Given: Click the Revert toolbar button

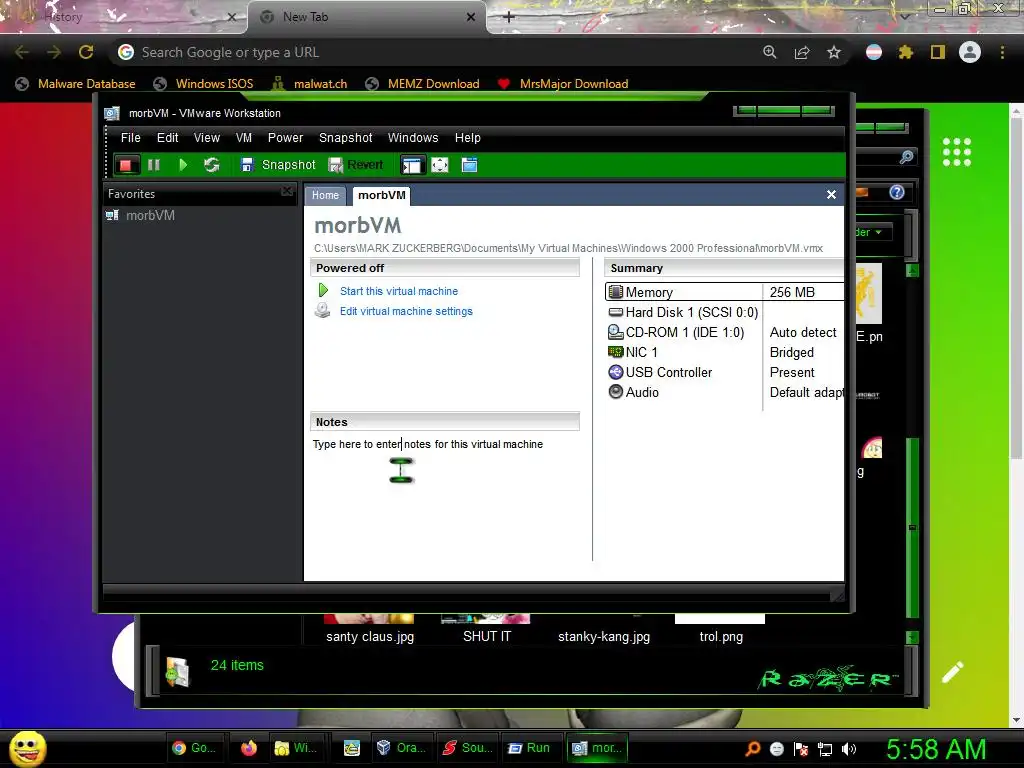Looking at the screenshot, I should (356, 165).
